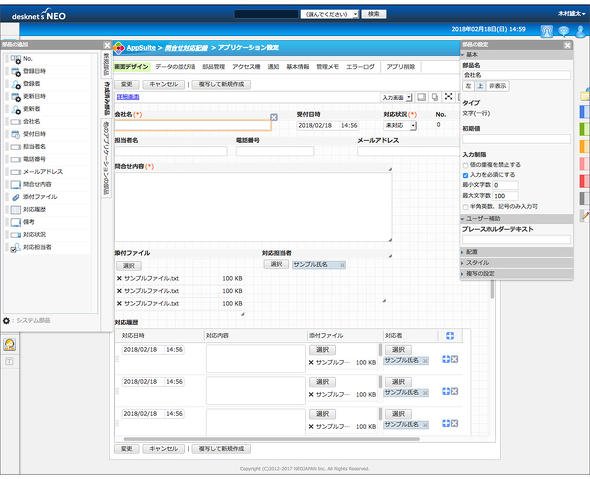This screenshot has width=590, height=479.
Task: Select the green color swatch on right edge
Action: [584, 129]
